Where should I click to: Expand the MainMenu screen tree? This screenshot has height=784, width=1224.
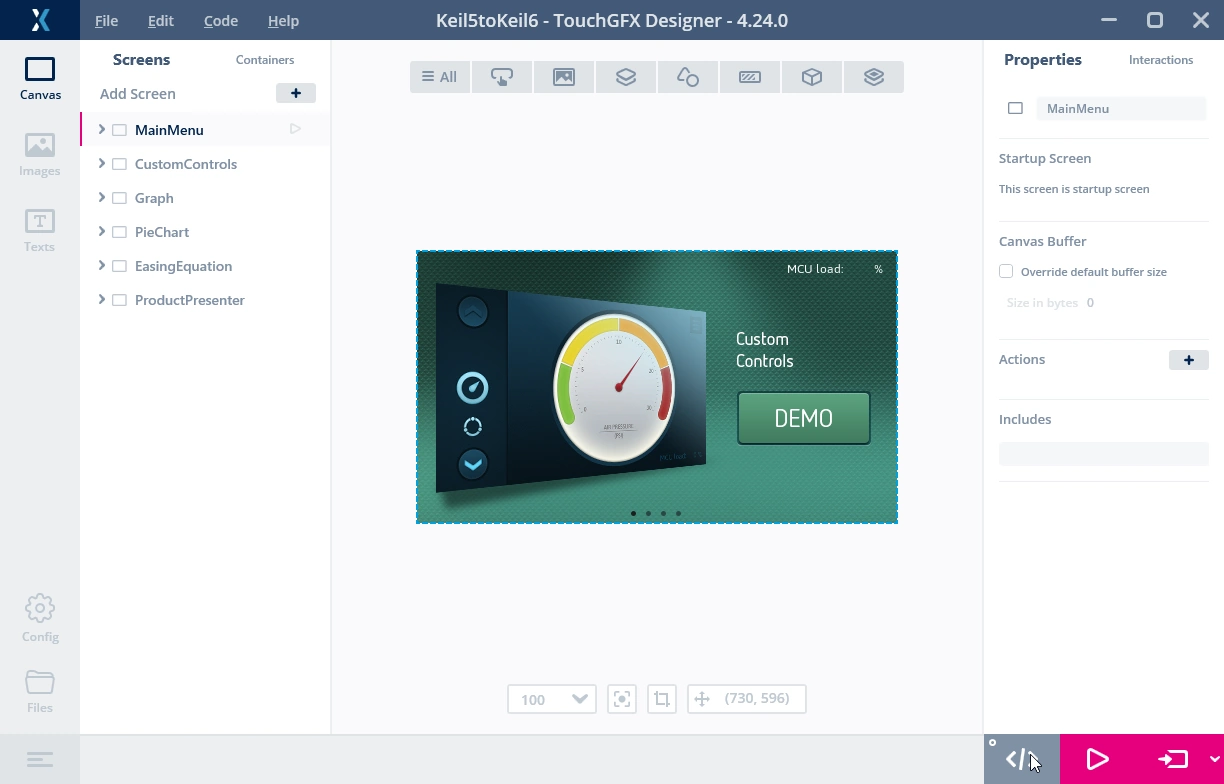pos(102,130)
